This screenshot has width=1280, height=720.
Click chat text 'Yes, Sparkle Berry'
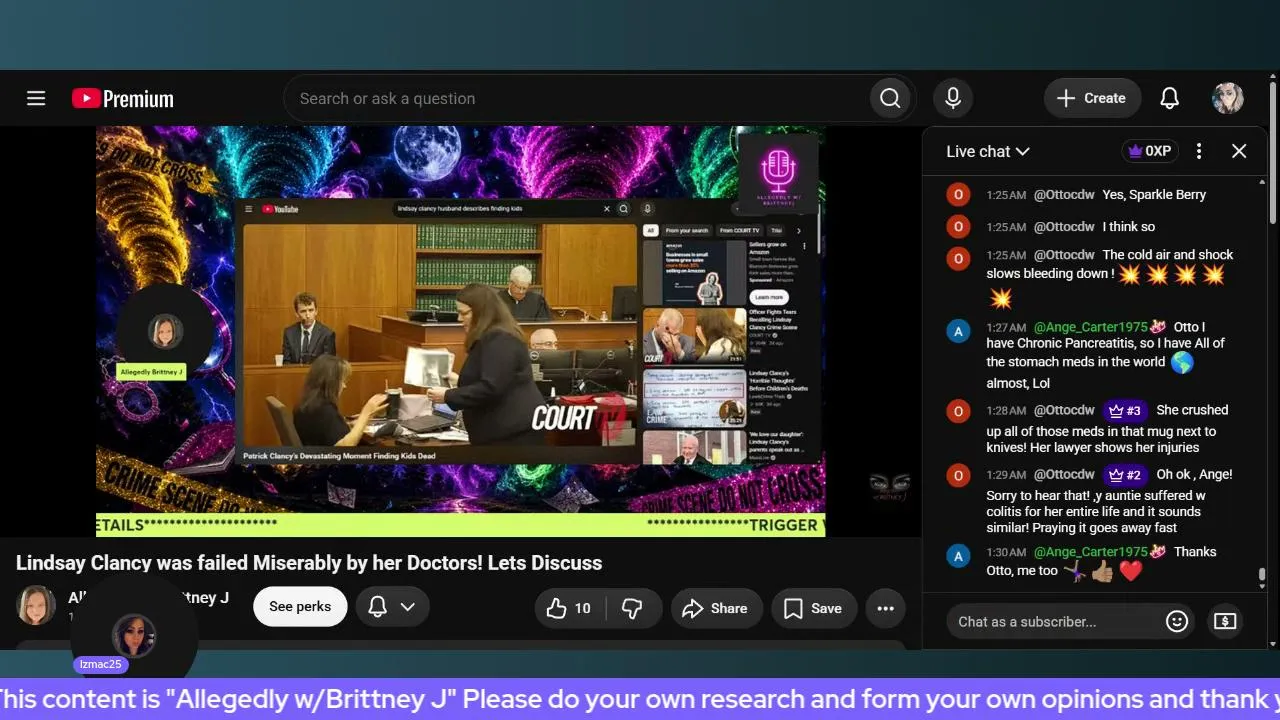1154,195
